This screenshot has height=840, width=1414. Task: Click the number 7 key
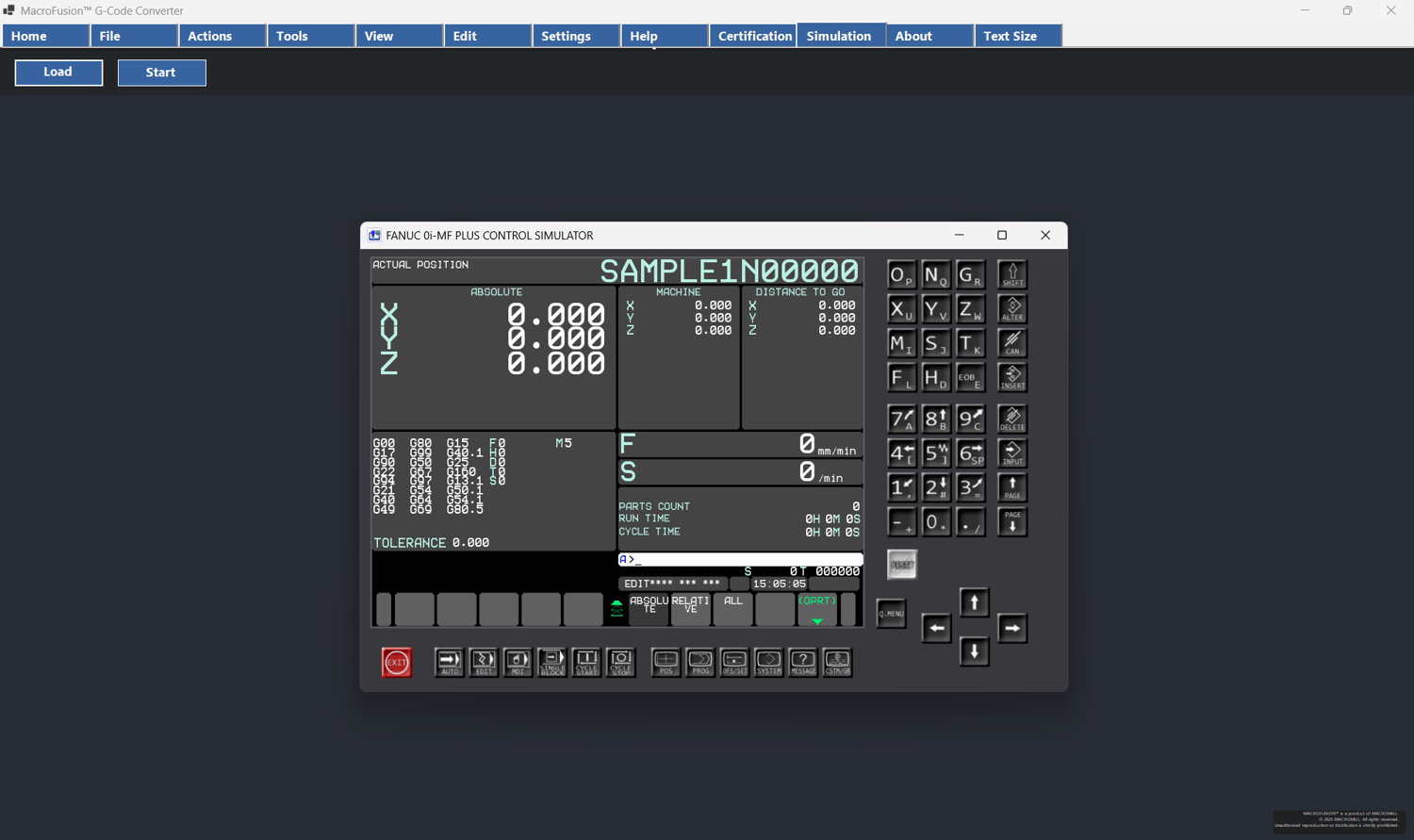click(x=902, y=419)
